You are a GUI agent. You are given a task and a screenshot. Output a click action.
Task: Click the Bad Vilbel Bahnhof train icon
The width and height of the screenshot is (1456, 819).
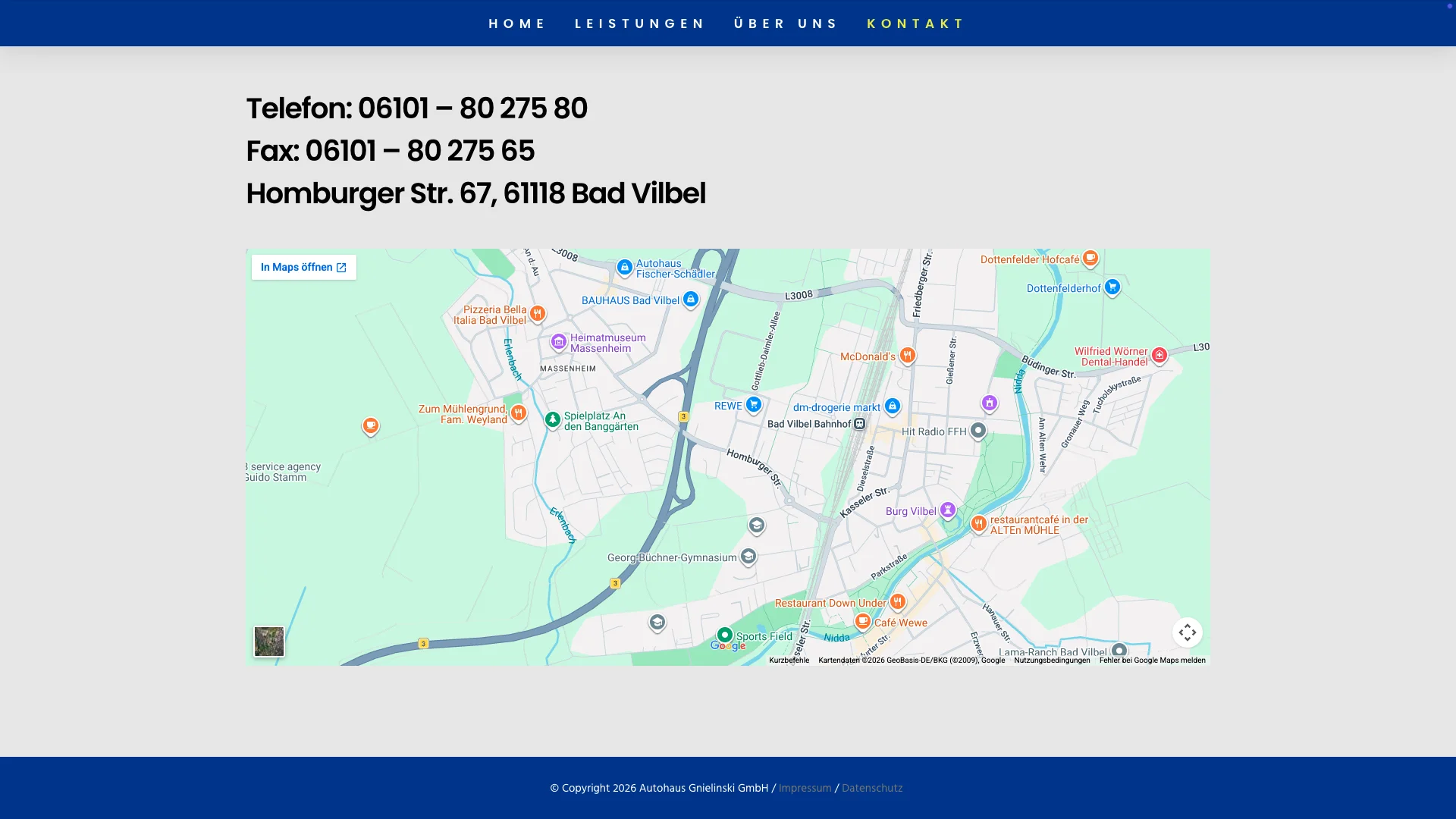[x=860, y=424]
